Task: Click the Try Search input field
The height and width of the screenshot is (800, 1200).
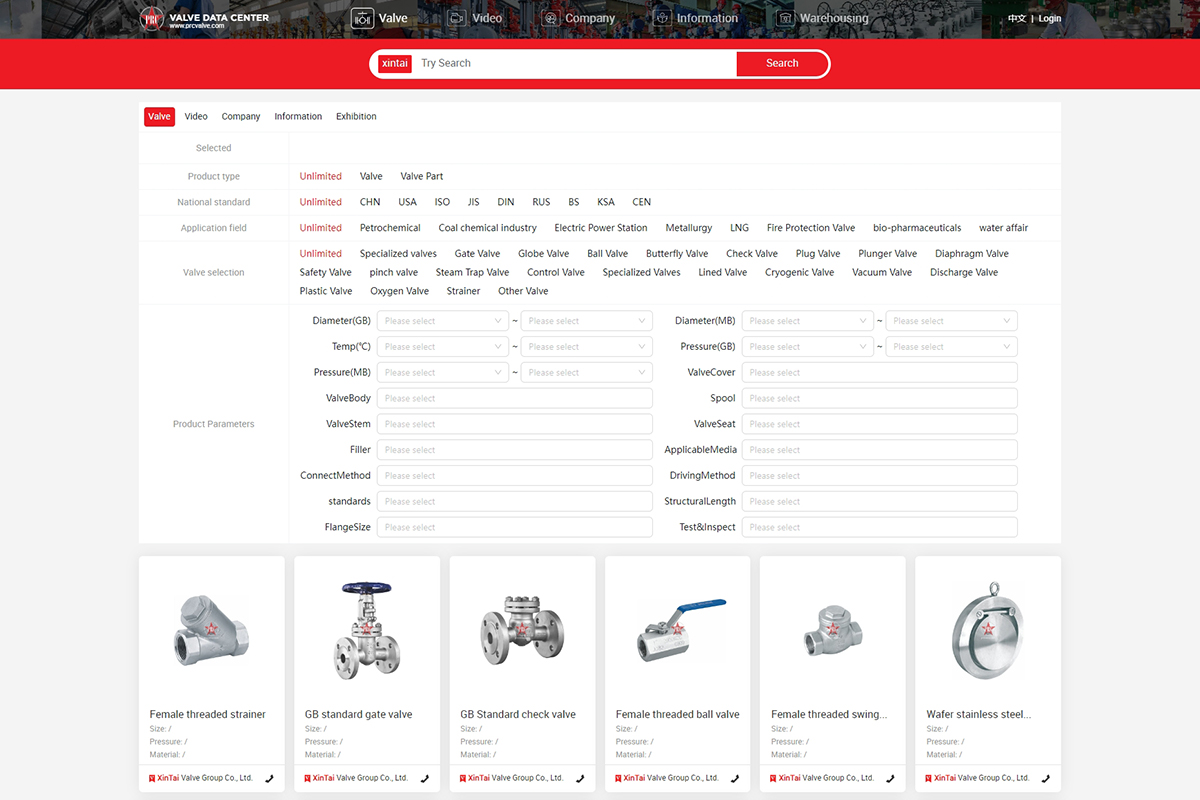Action: 575,64
